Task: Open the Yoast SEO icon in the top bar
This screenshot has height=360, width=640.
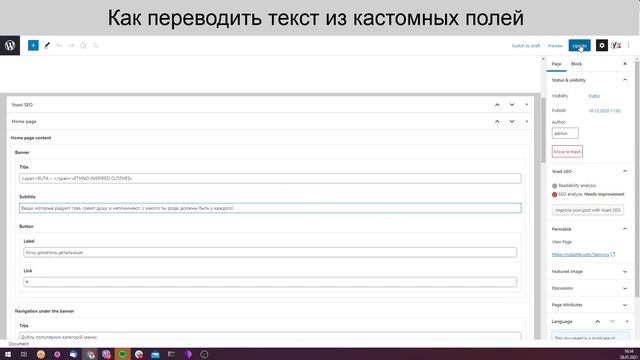Action: pyautogui.click(x=616, y=45)
